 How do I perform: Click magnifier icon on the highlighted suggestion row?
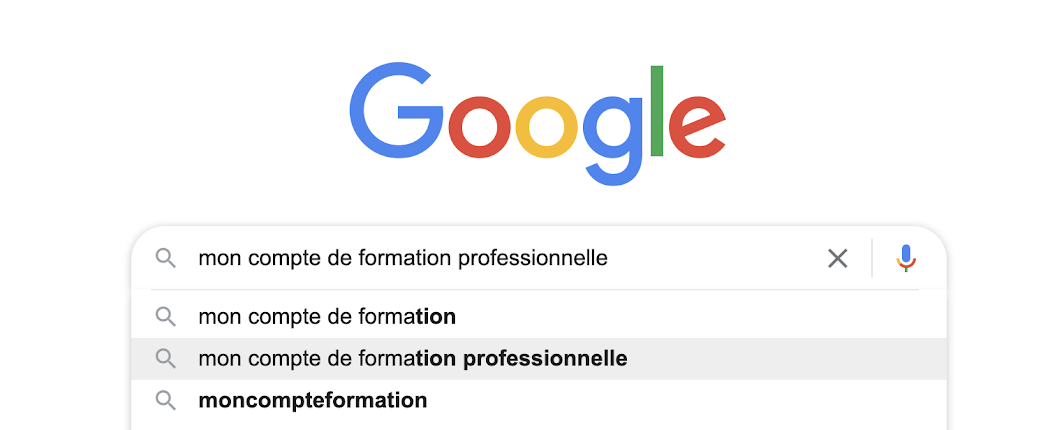pyautogui.click(x=166, y=358)
